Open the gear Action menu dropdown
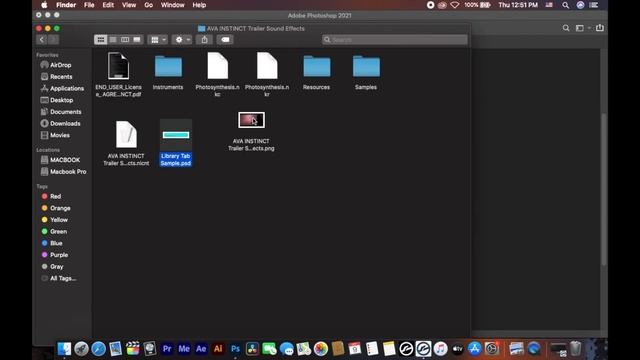Screen dimensions: 640x360 click(x=182, y=40)
